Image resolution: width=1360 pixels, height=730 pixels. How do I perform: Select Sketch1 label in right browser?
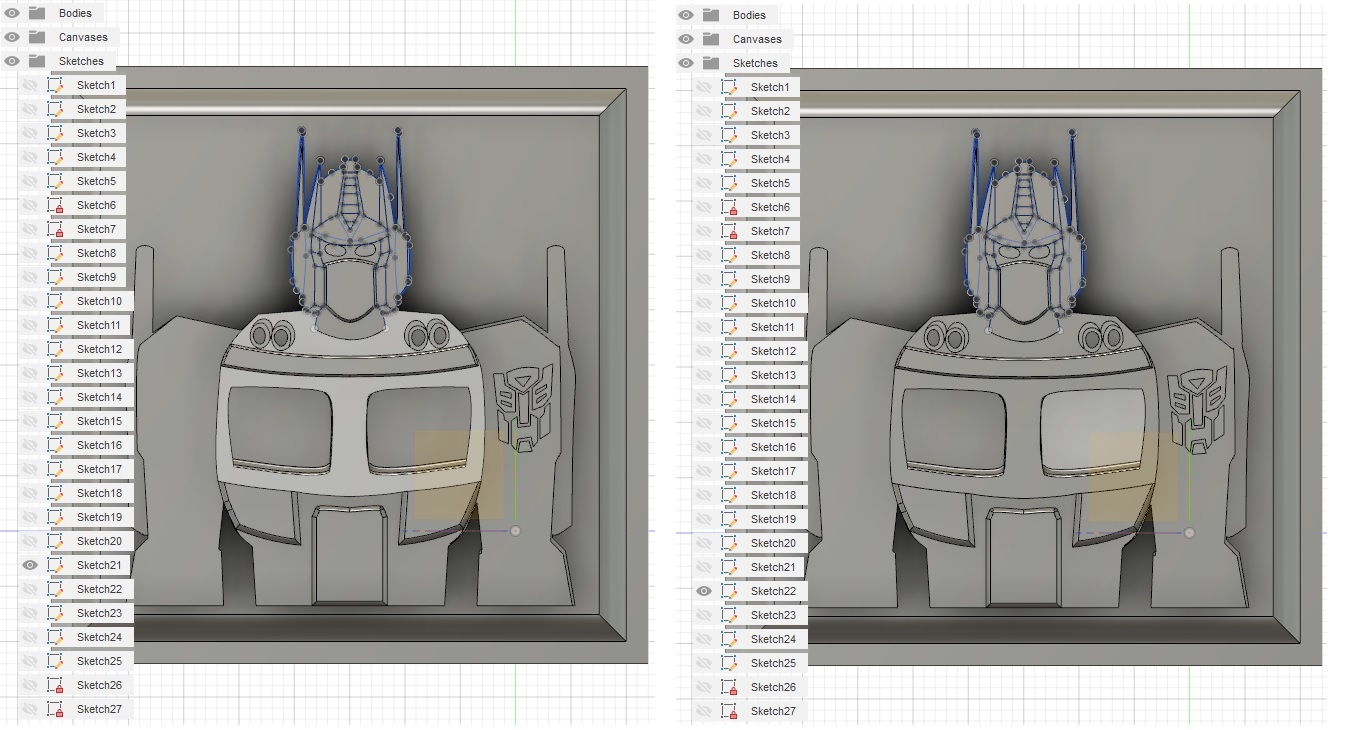[x=770, y=87]
